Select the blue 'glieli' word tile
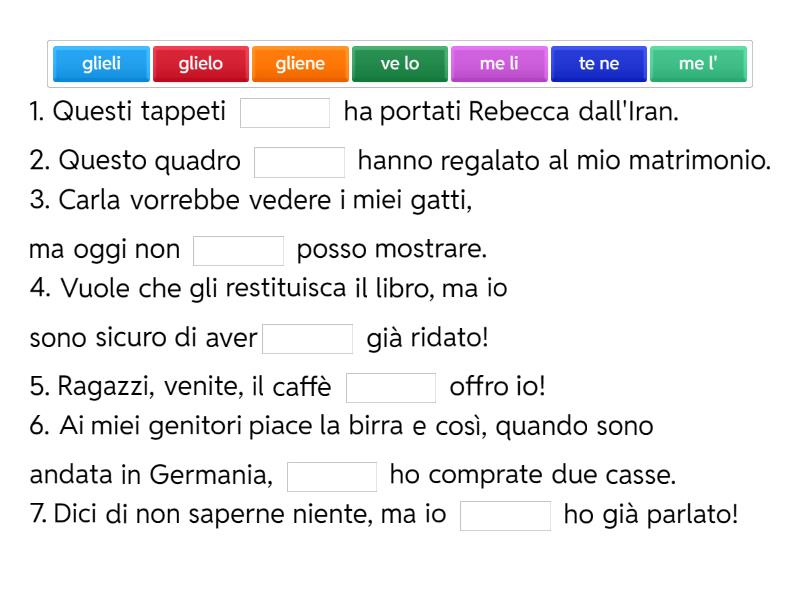Screen dimensions: 800x600 101,64
